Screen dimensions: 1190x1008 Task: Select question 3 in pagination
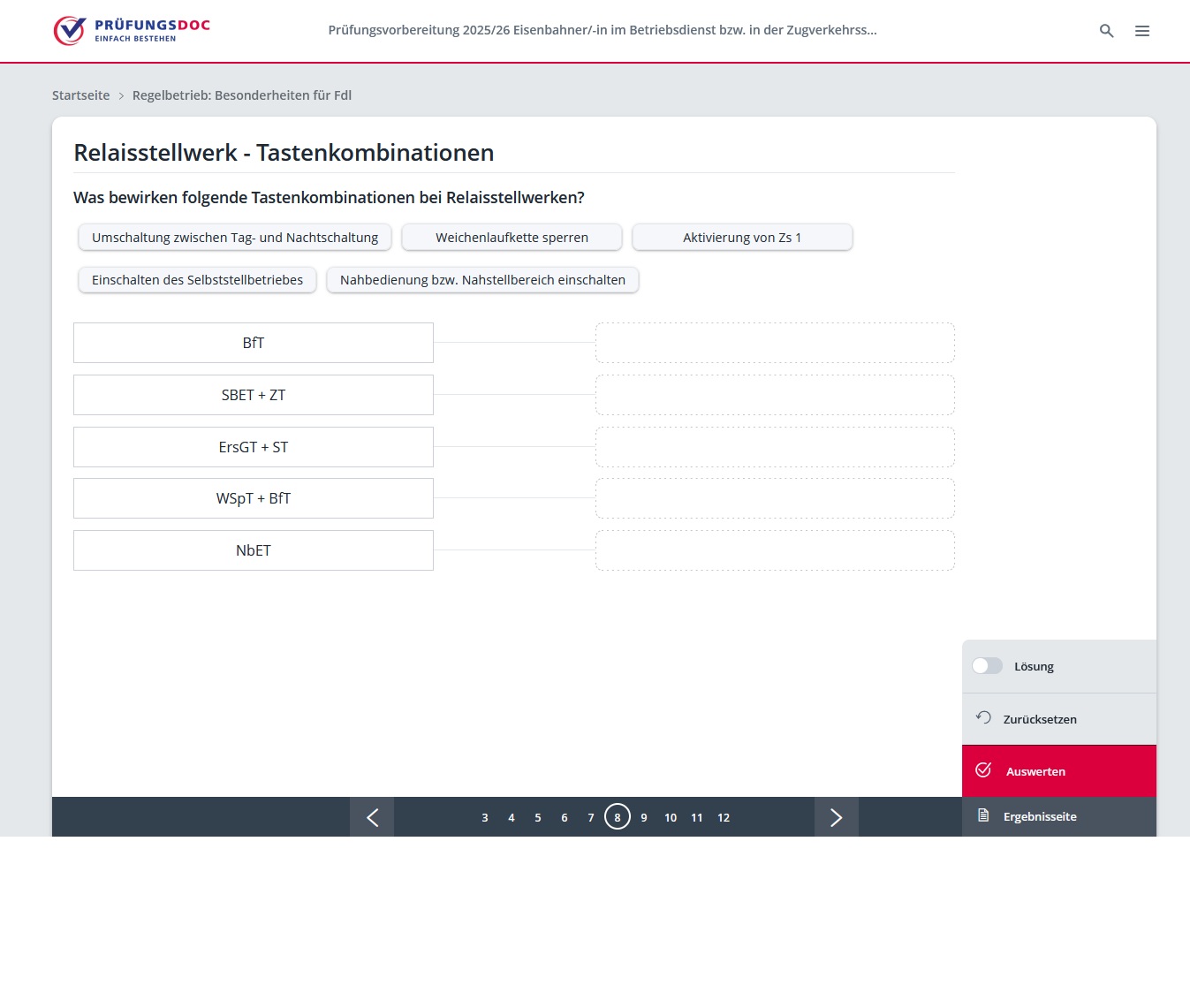[x=485, y=818]
